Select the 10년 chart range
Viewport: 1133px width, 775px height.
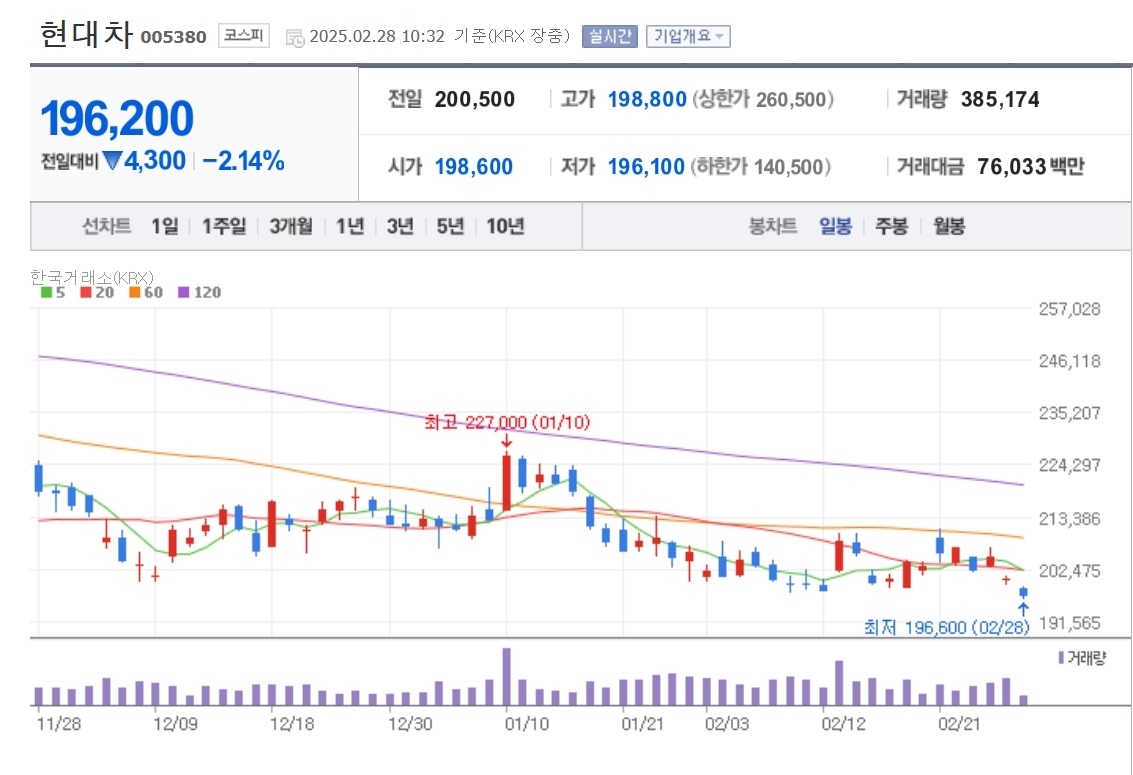coord(505,227)
